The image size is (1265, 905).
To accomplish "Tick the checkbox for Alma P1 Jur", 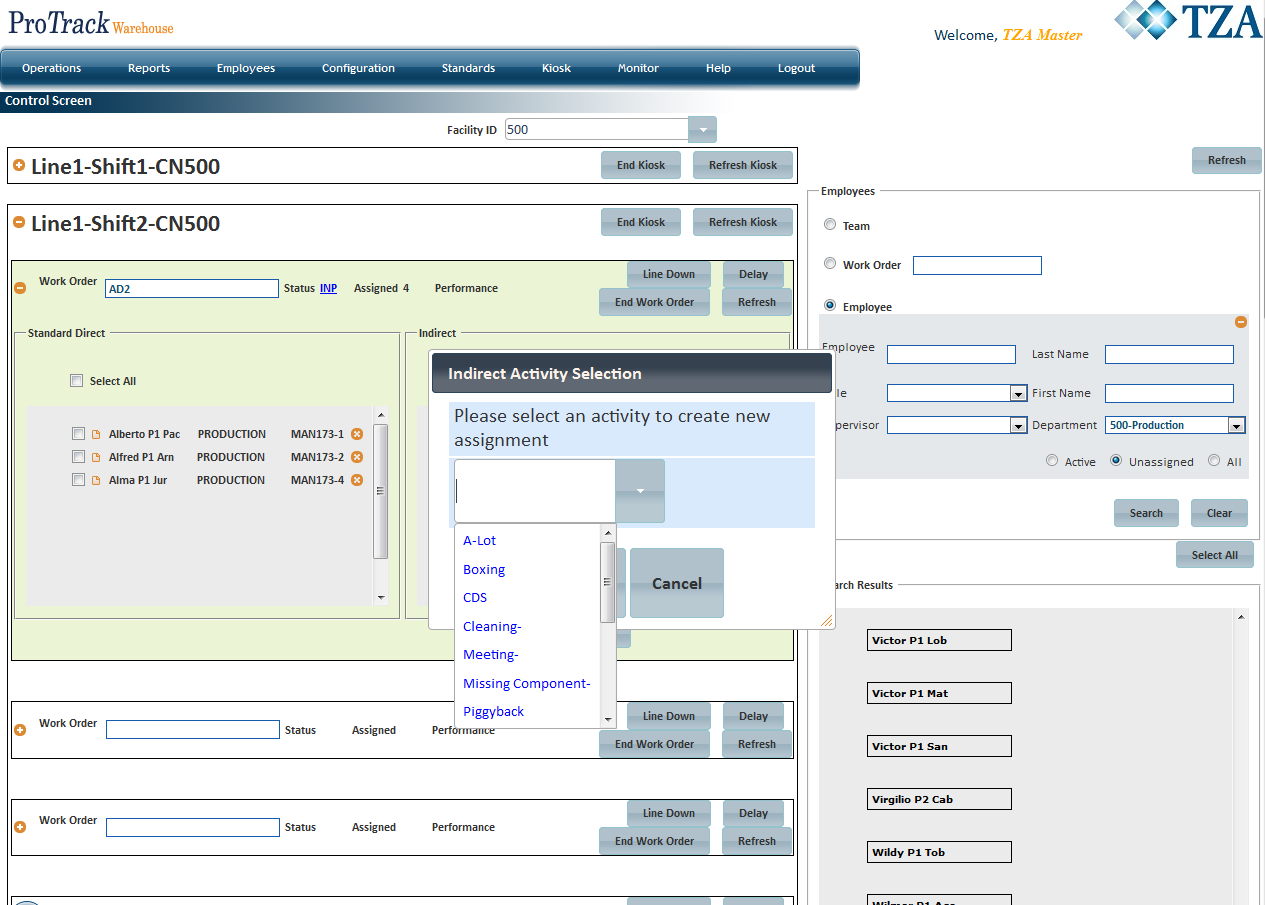I will pyautogui.click(x=78, y=480).
